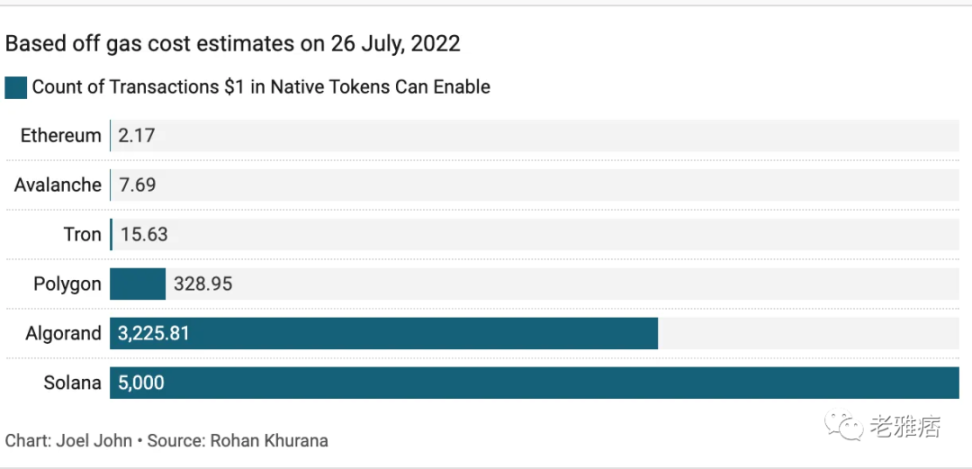Select the Algorand row label

64,334
